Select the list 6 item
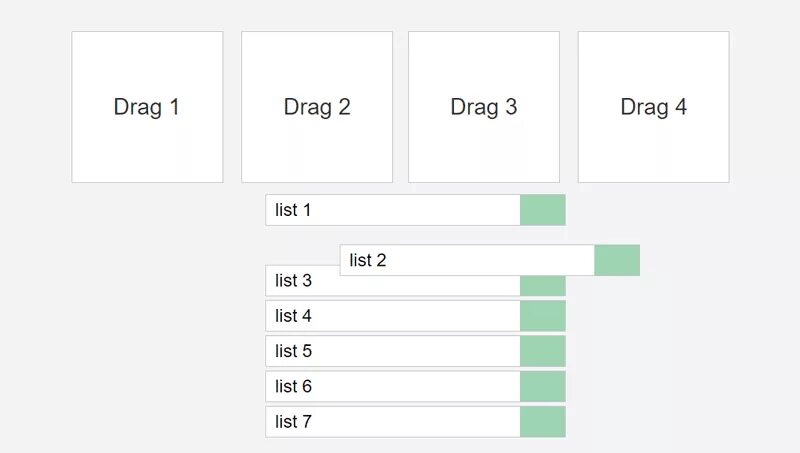This screenshot has width=800, height=453. (392, 386)
